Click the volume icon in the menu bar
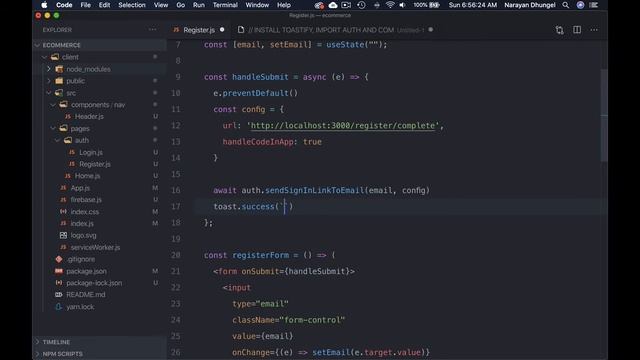This screenshot has height=360, width=640. click(402, 5)
